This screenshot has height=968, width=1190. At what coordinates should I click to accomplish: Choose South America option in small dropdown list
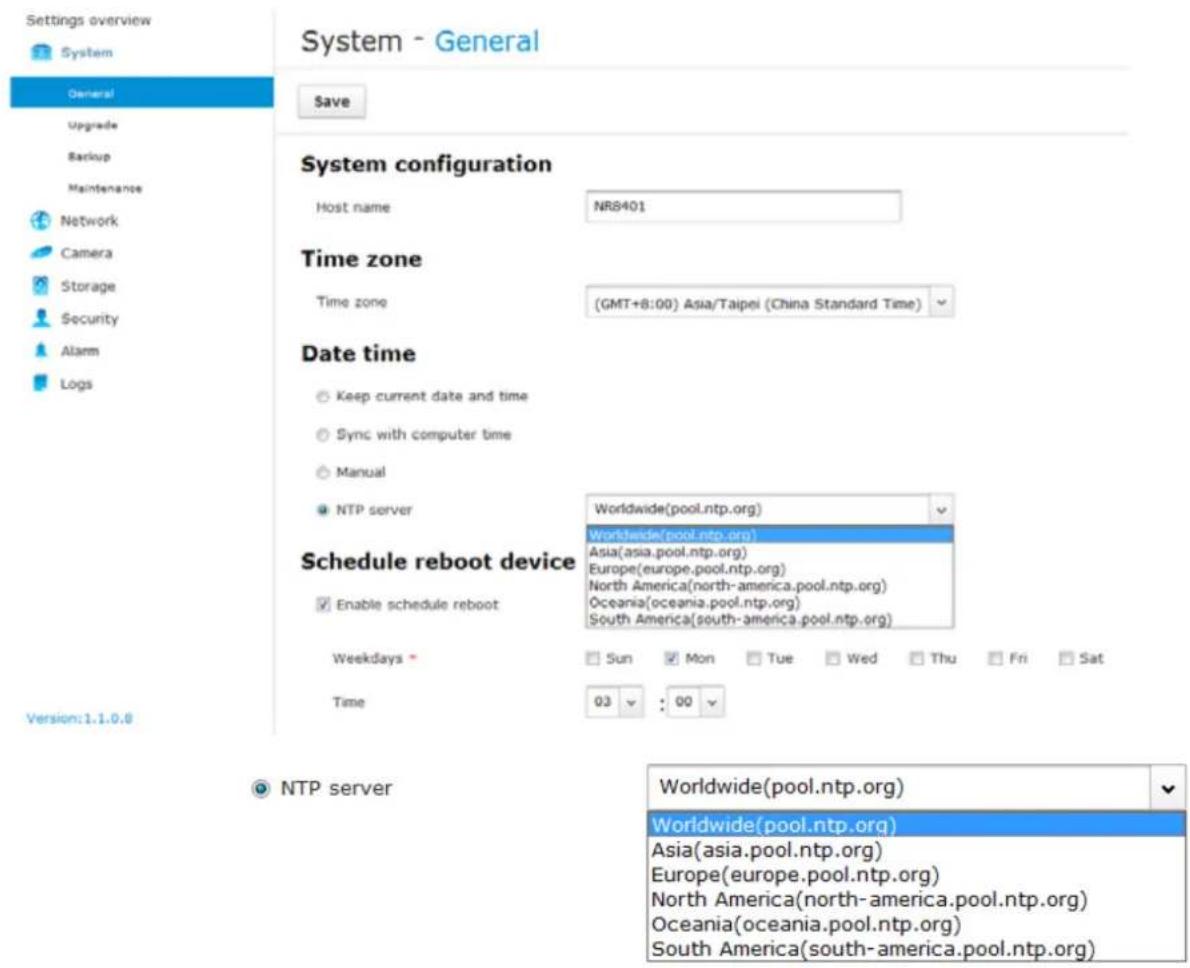coord(770,619)
